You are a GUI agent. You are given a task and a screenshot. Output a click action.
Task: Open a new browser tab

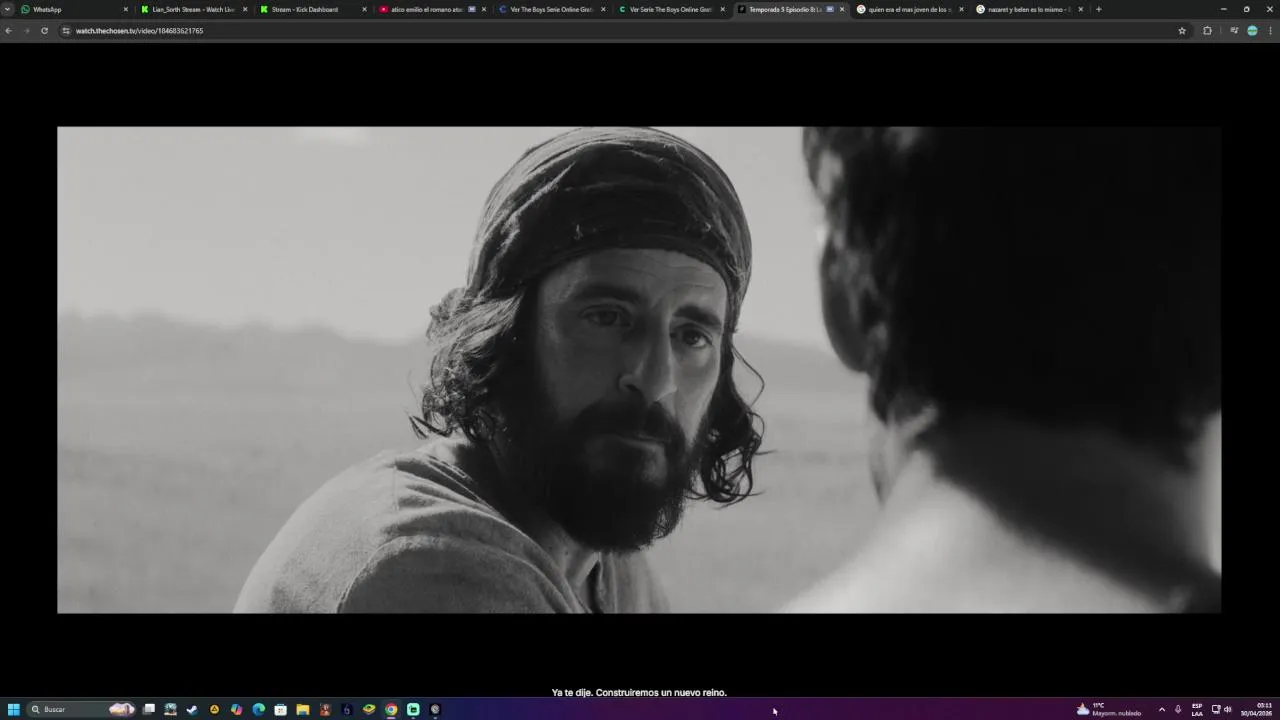point(1099,9)
